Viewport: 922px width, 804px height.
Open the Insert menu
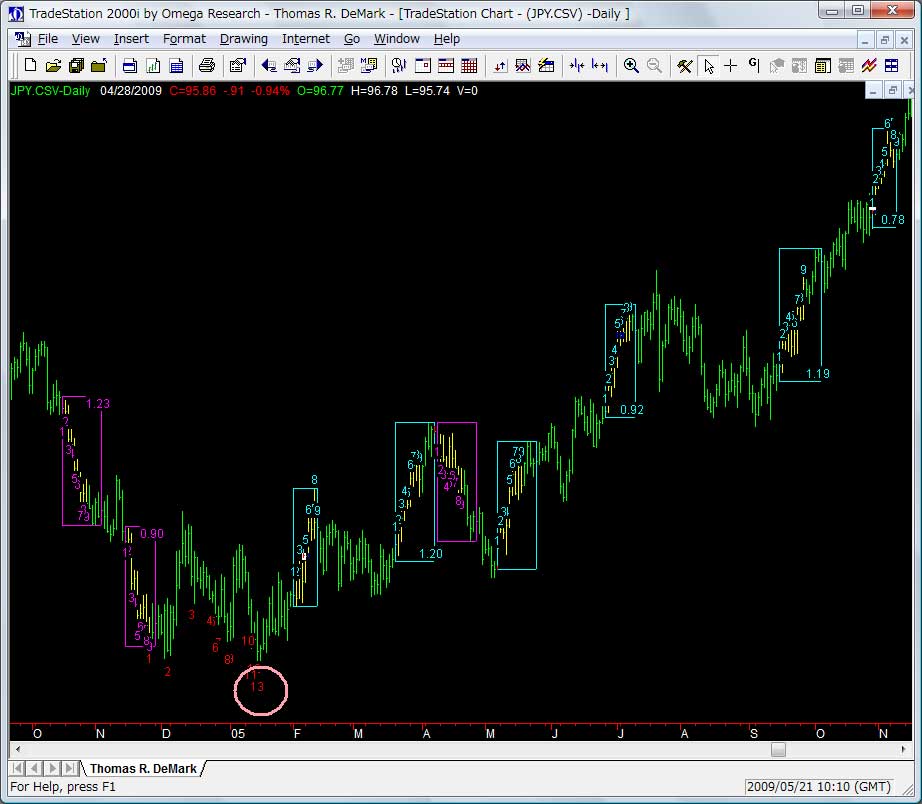tap(131, 39)
